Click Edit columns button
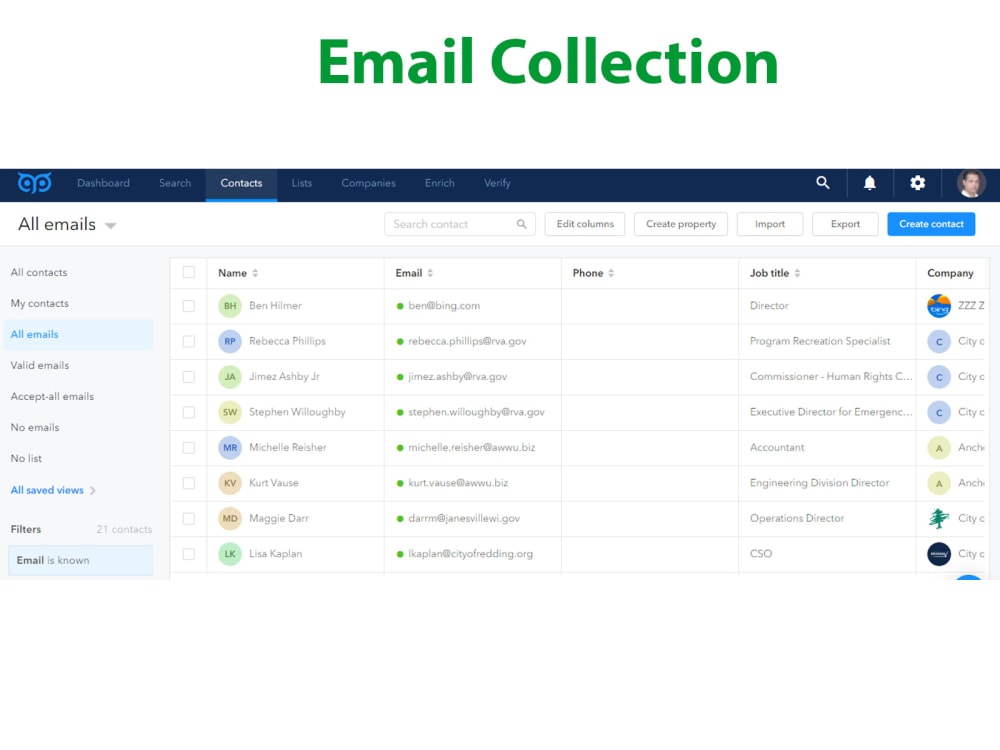1000x750 pixels. tap(585, 224)
